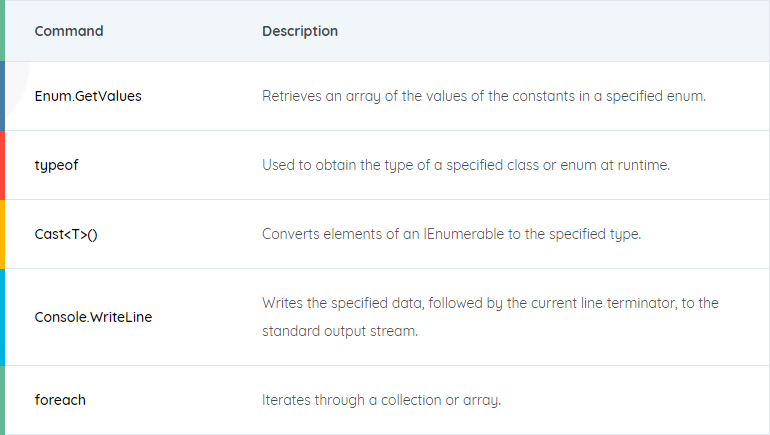
Task: Click the IEnumerable conversion description
Action: pyautogui.click(x=451, y=234)
